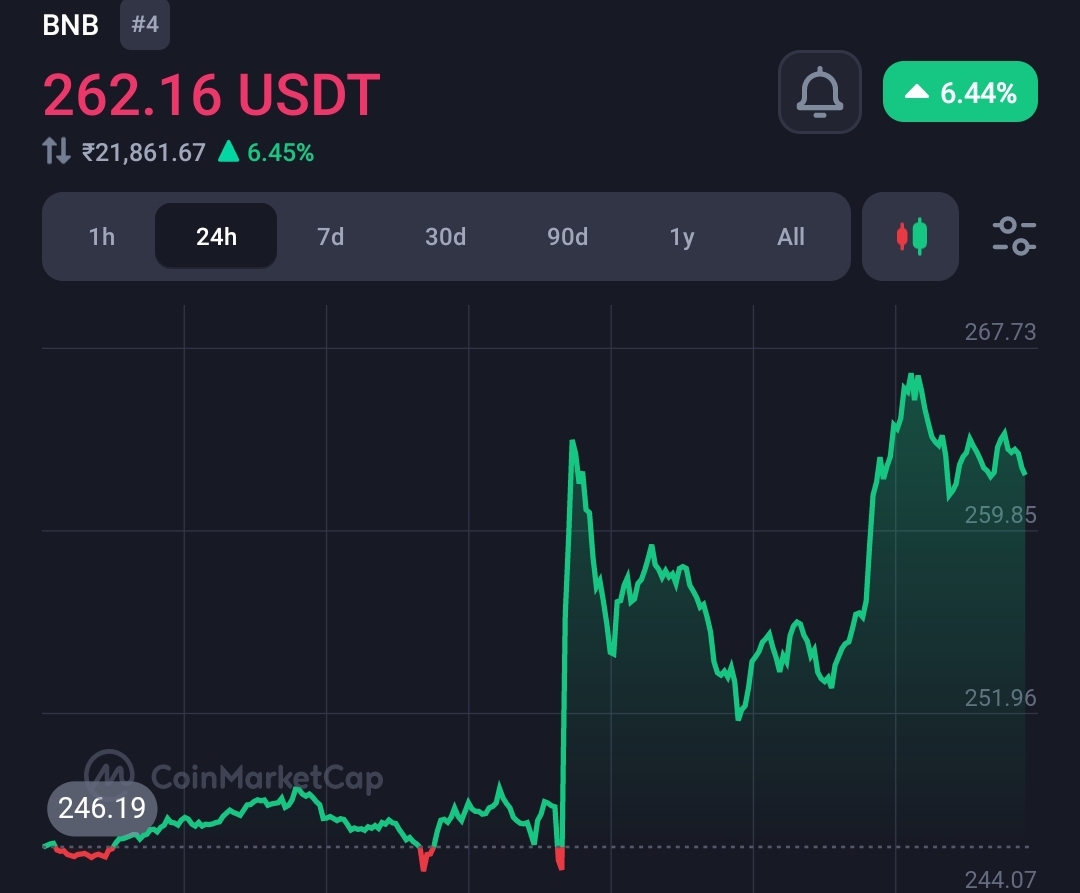
Task: Switch chart to 30d range
Action: 445,237
